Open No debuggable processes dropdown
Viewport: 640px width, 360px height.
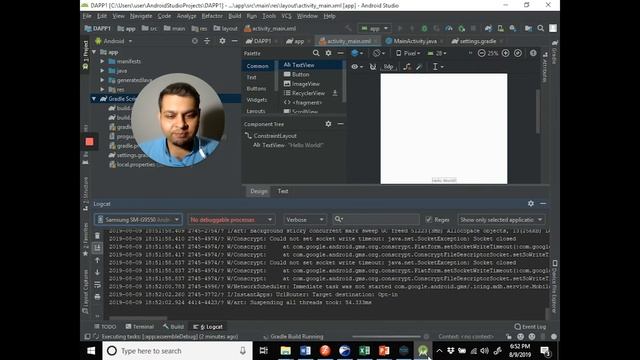[x=231, y=220]
